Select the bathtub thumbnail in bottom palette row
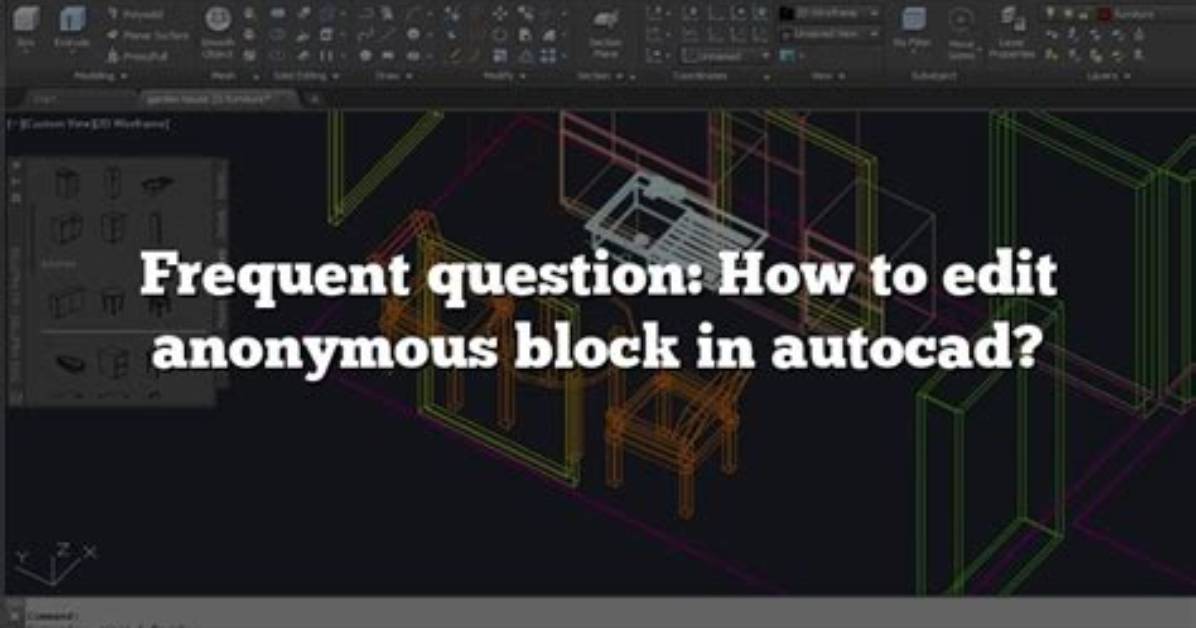The height and width of the screenshot is (628, 1196). [x=70, y=362]
